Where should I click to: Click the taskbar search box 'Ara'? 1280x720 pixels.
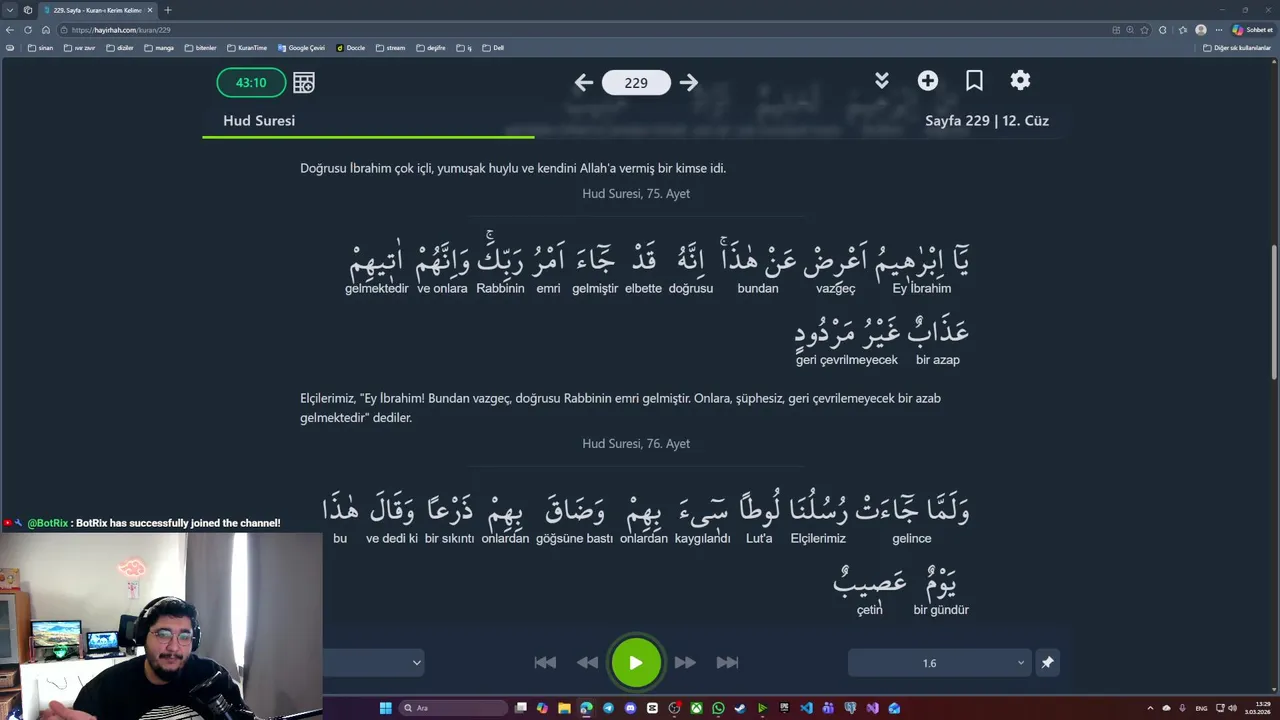[453, 708]
